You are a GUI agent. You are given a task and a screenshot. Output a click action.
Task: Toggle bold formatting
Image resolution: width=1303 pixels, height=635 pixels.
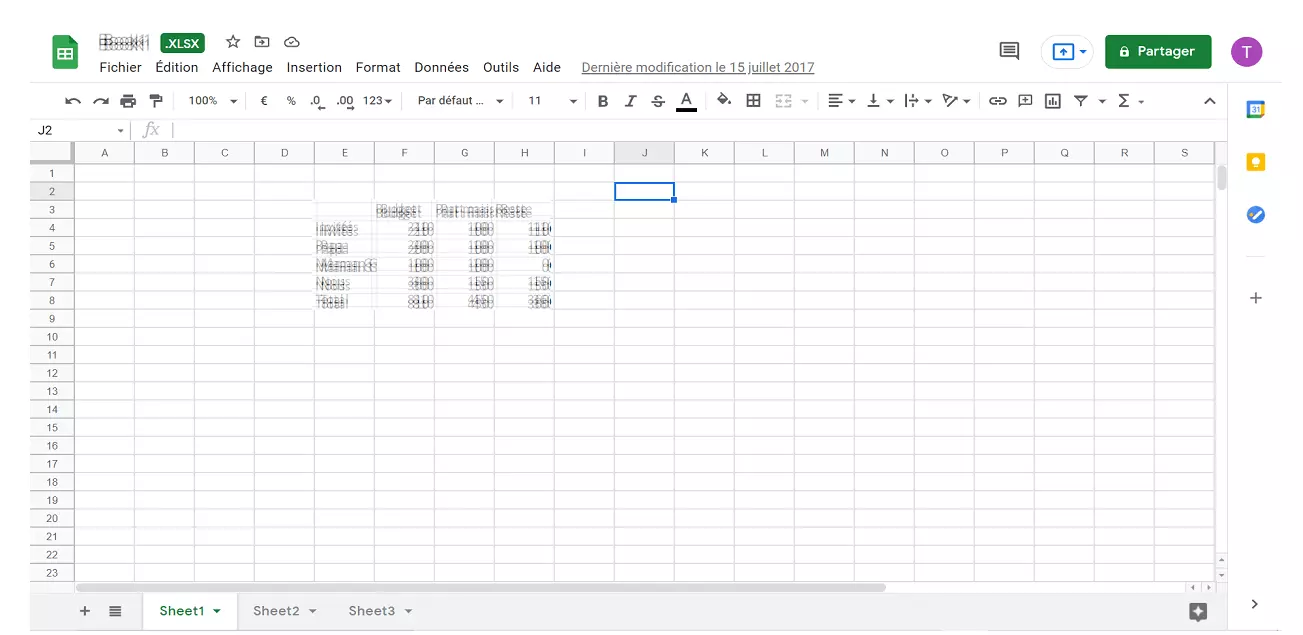click(x=603, y=101)
